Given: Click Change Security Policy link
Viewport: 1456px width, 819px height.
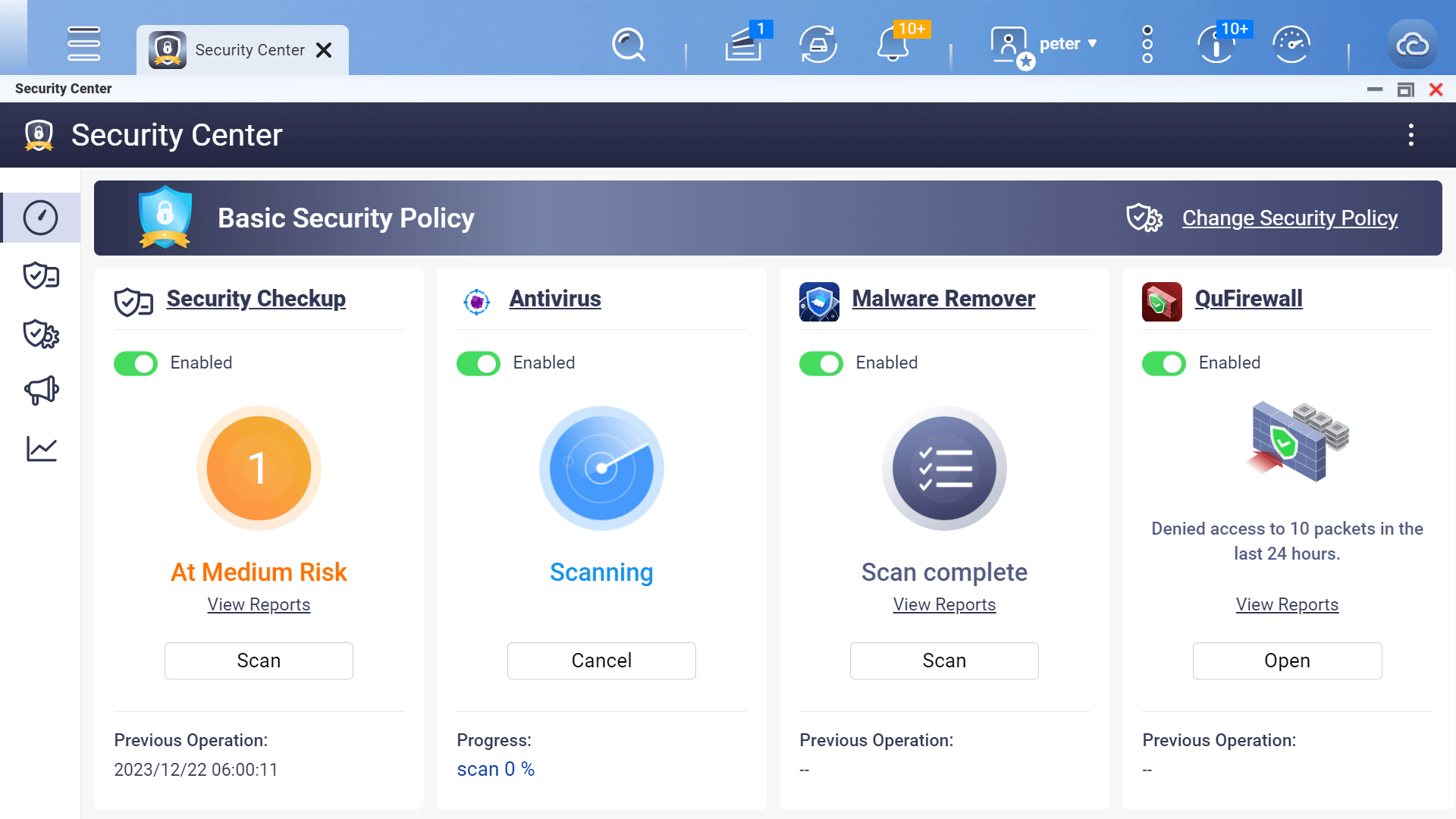Looking at the screenshot, I should [x=1290, y=218].
